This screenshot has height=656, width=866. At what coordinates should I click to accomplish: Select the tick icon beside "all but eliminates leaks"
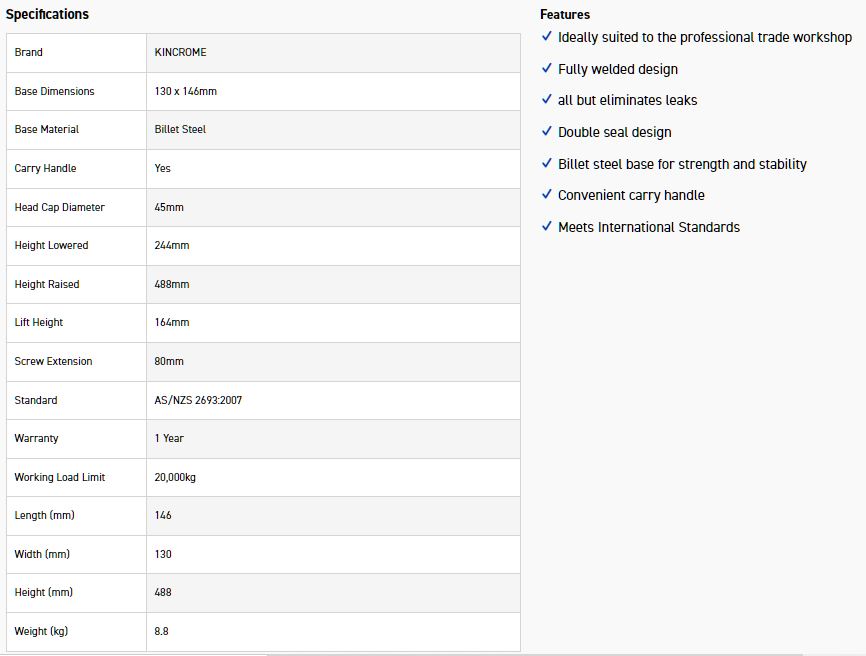547,99
